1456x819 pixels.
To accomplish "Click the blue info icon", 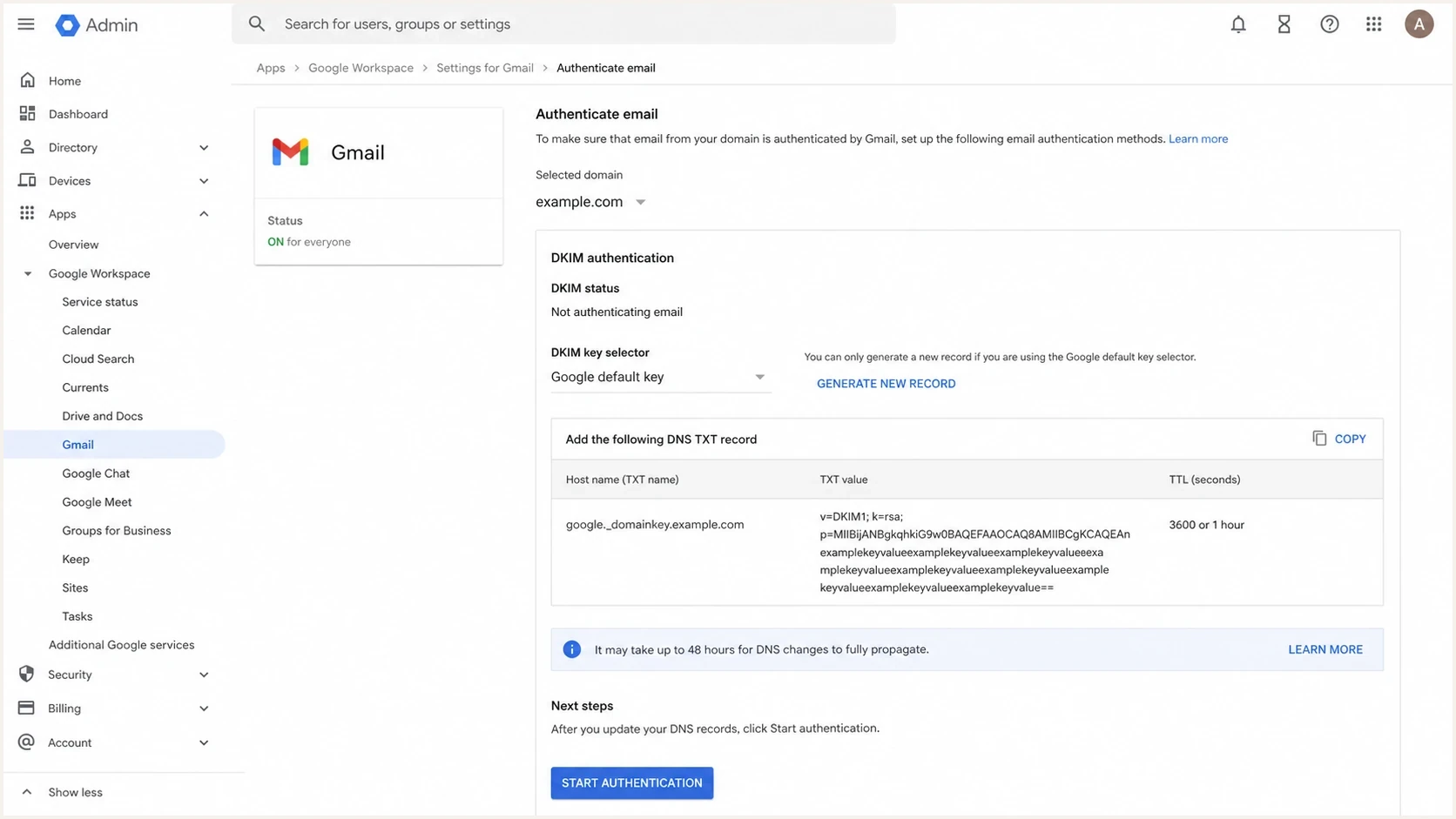I will (x=572, y=649).
